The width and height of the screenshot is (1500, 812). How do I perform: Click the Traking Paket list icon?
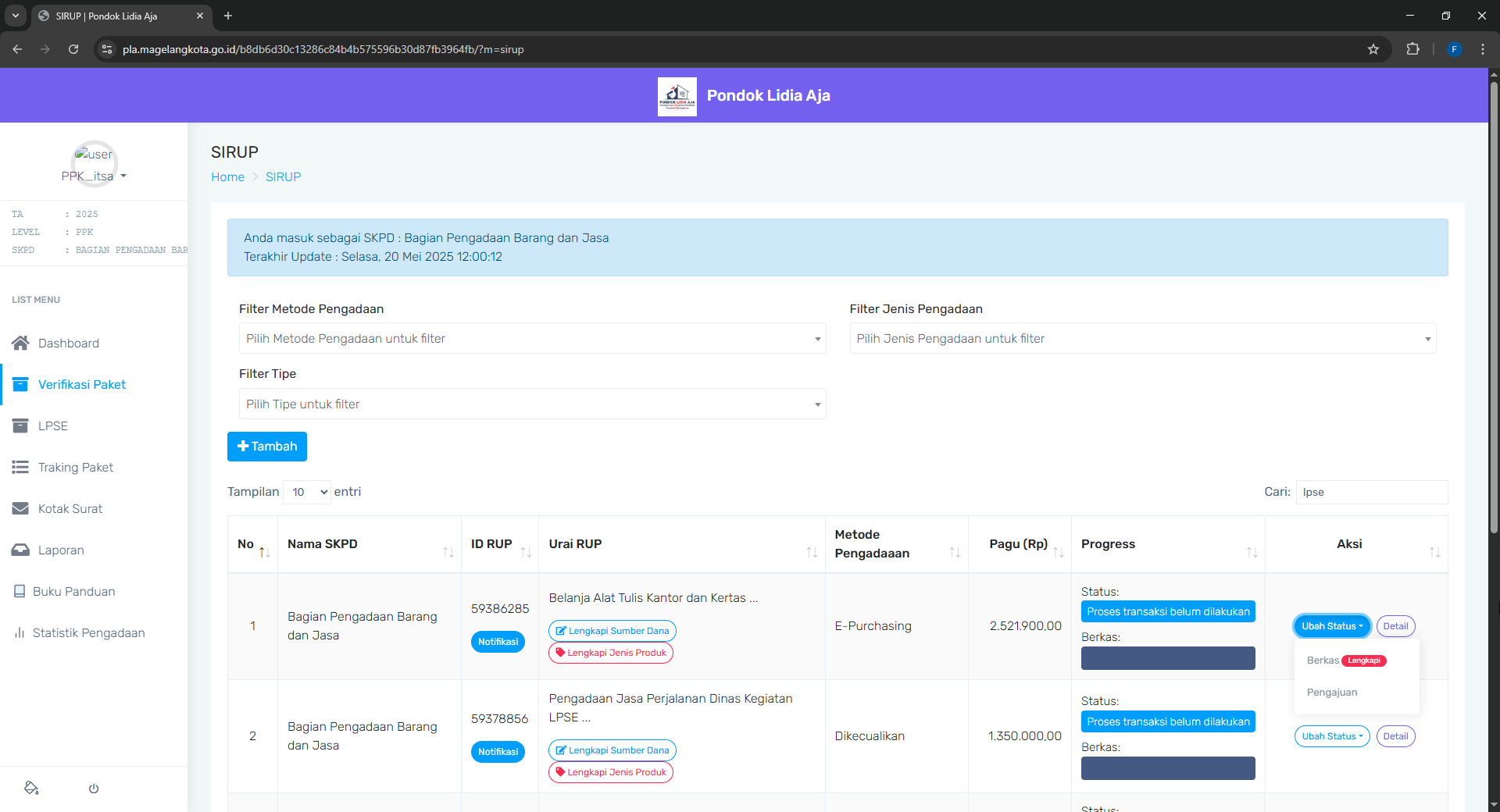pos(20,467)
